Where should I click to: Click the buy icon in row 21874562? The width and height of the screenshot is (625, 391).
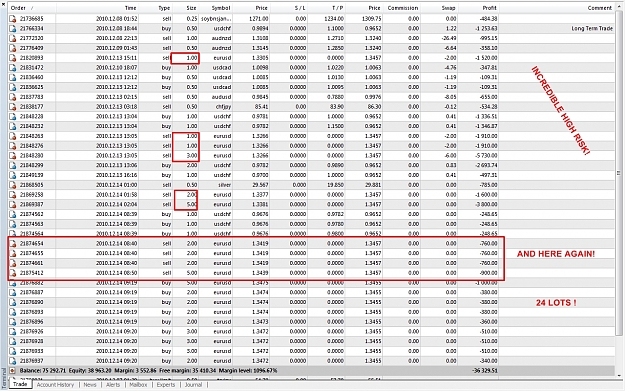13,214
